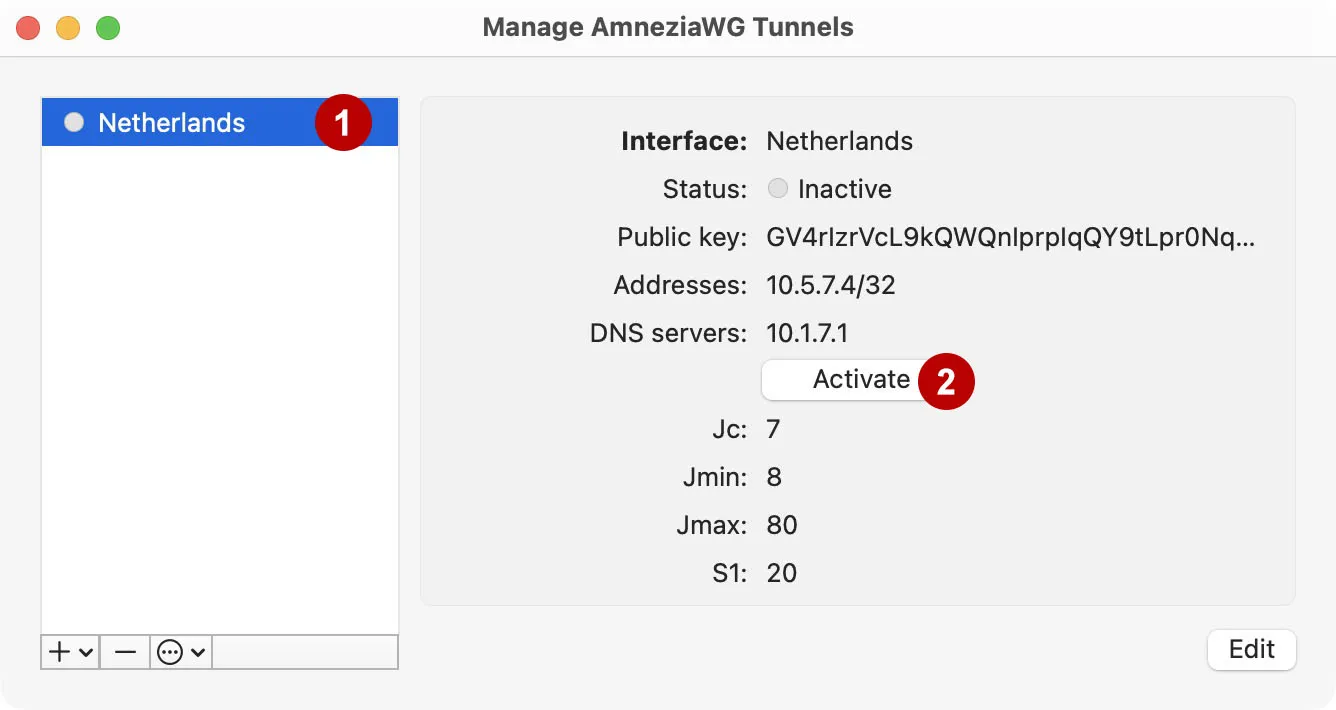Viewport: 1336px width, 710px height.
Task: Edit the tunnel configuration
Action: click(x=1252, y=650)
